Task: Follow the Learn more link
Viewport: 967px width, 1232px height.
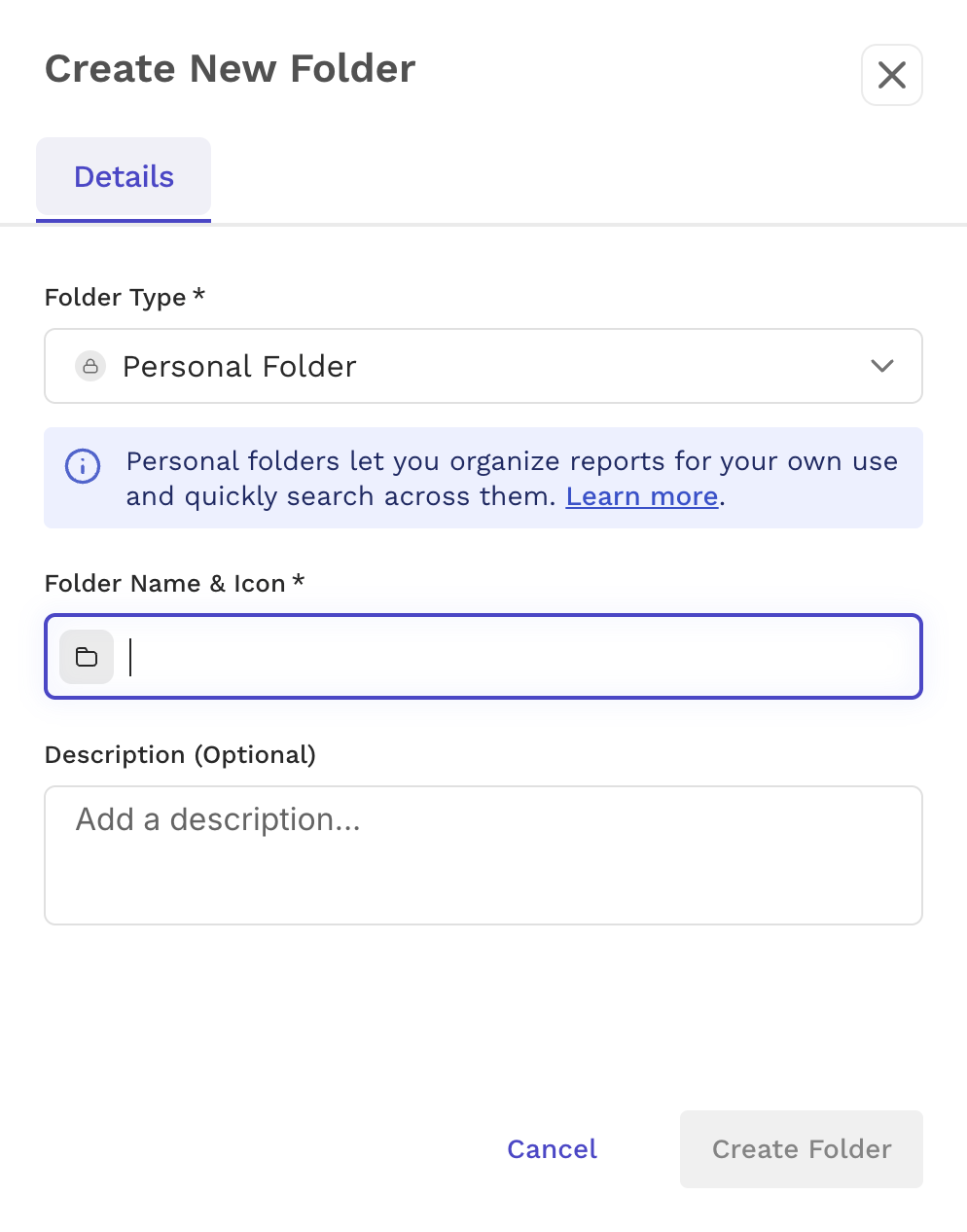Action: click(x=642, y=496)
